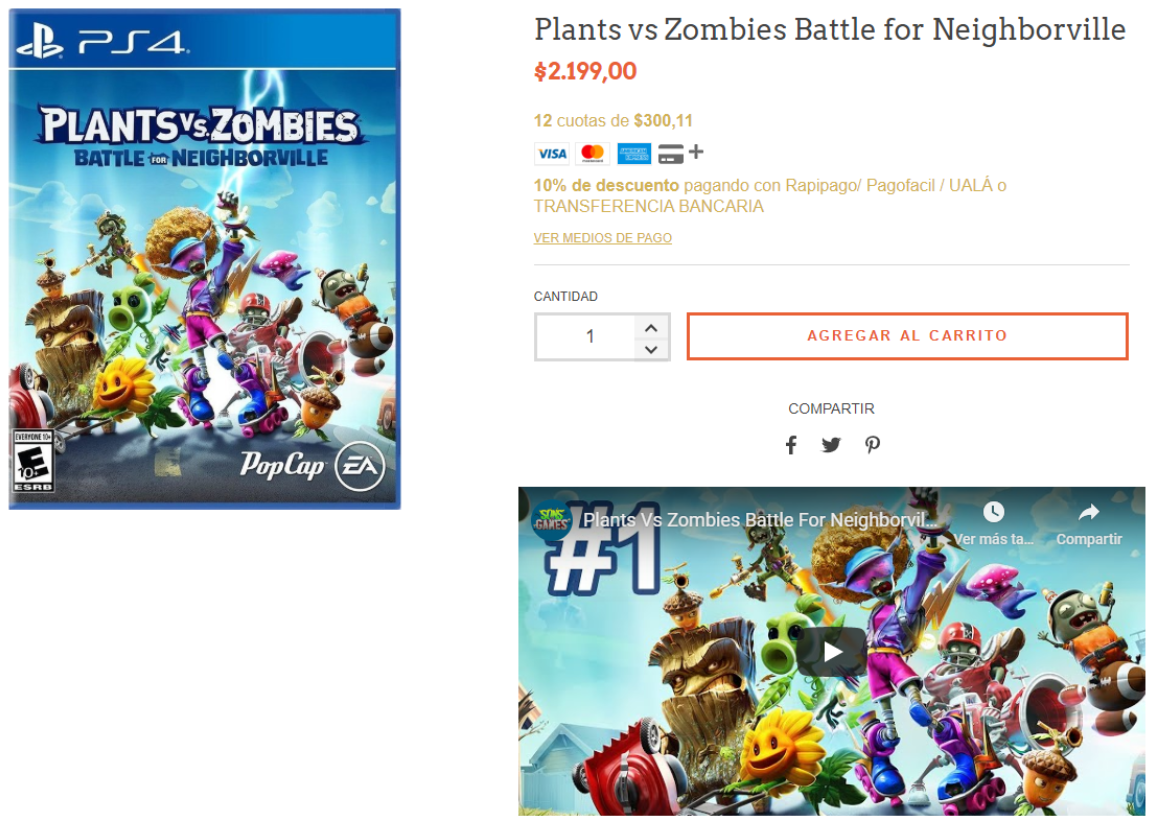Image resolution: width=1154 pixels, height=819 pixels.
Task: Add product with Agregar al Carrito
Action: (907, 336)
